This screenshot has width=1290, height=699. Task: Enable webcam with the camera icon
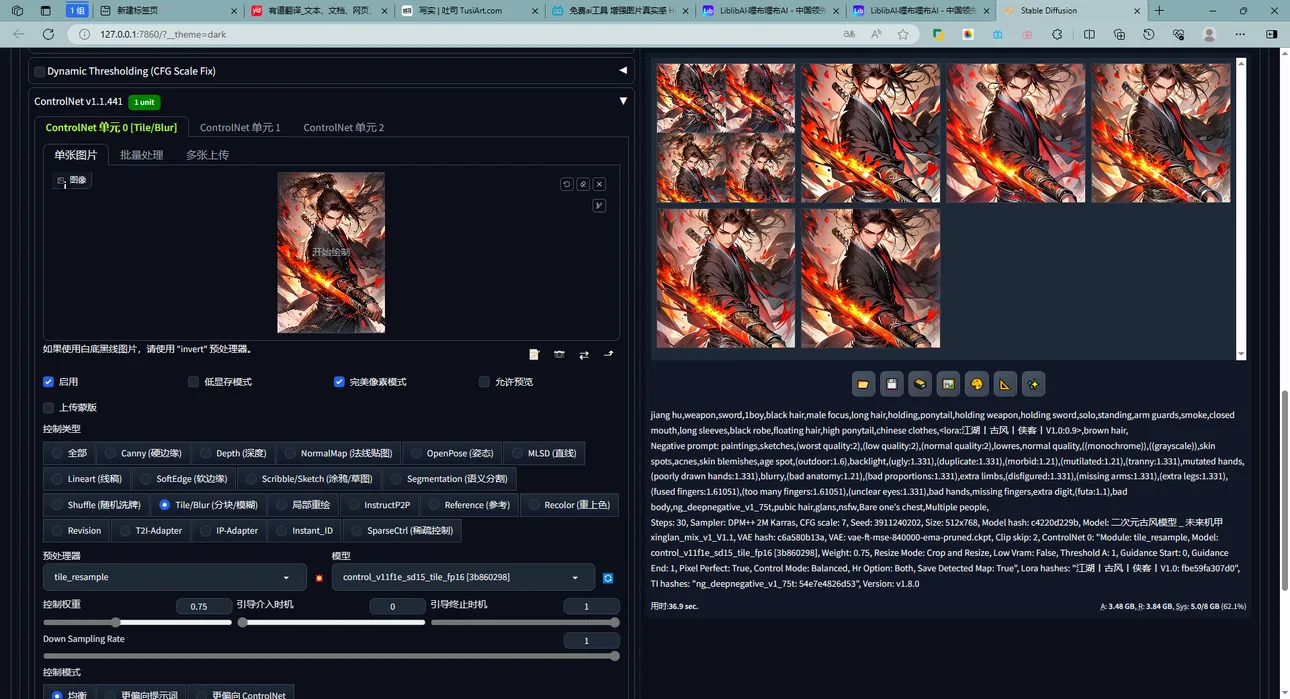tap(559, 355)
